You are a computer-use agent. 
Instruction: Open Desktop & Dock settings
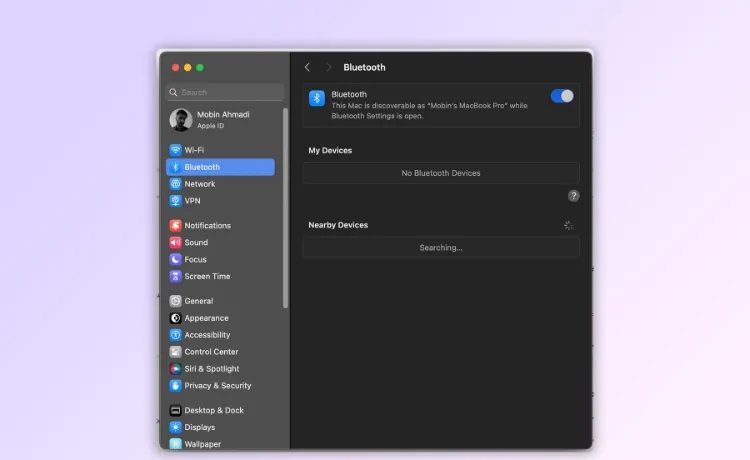(x=221, y=410)
